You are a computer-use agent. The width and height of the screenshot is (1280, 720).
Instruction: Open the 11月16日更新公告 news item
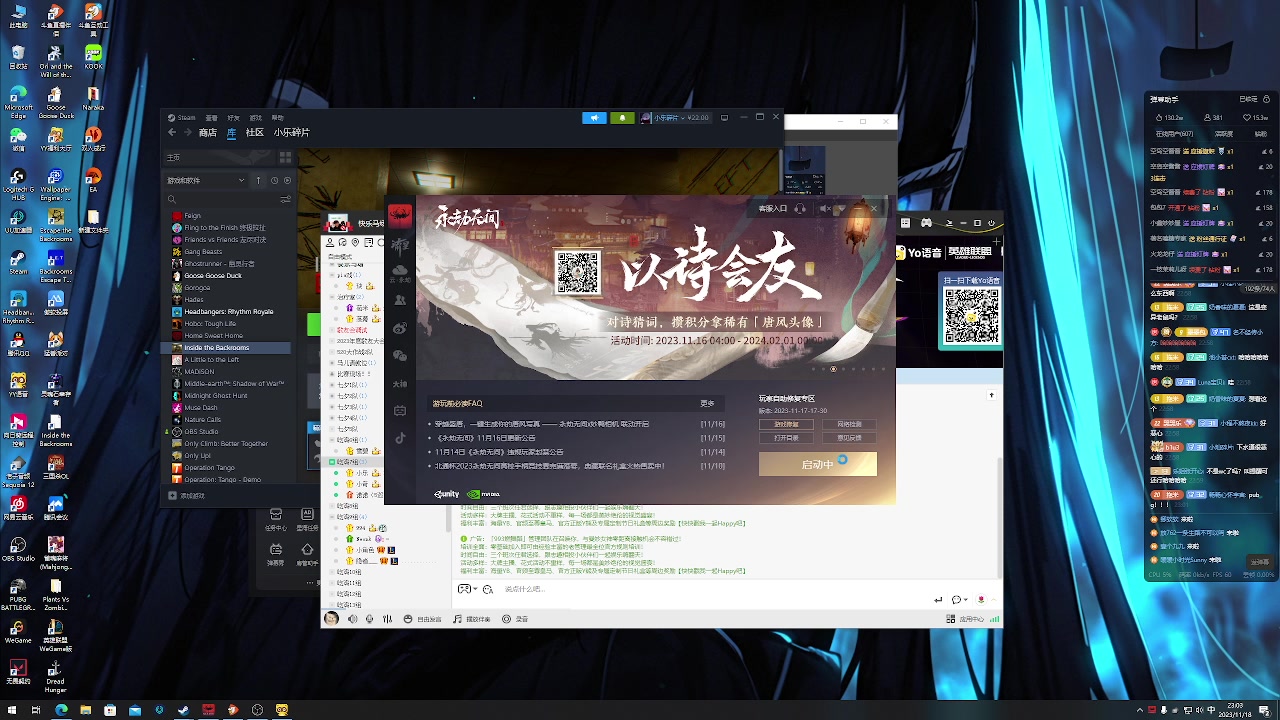(x=485, y=438)
